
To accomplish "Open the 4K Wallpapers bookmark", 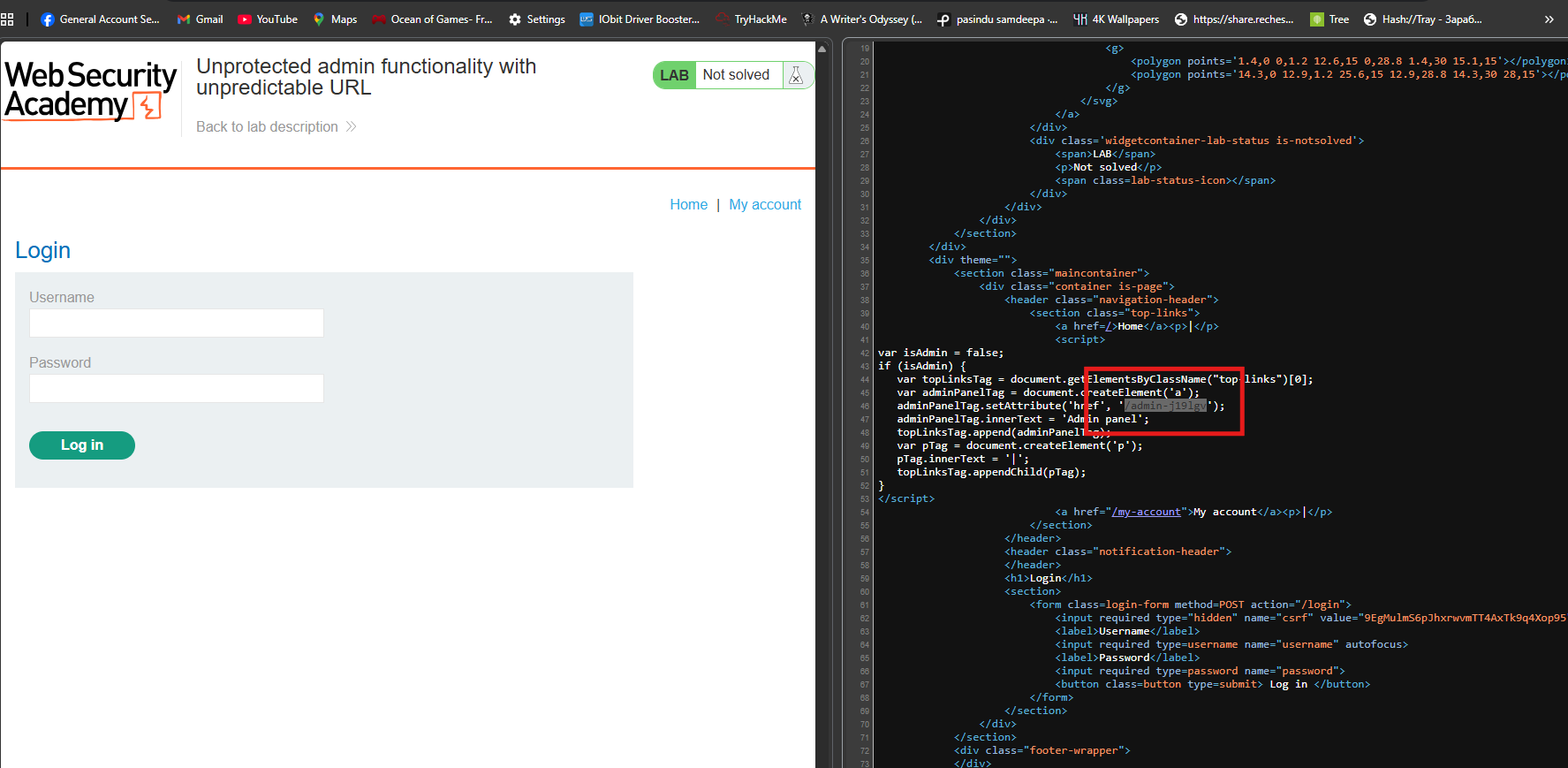I will coord(1116,19).
